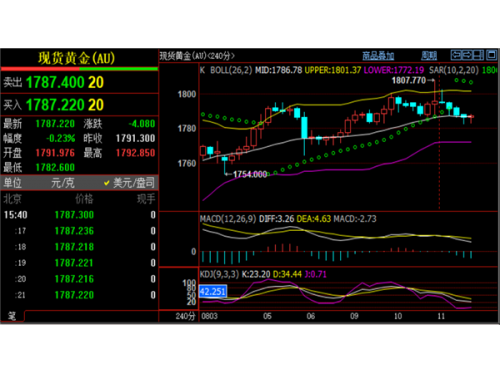The height and width of the screenshot is (375, 500).
Task: Click the 11 date marker on the time axis
Action: point(441,316)
